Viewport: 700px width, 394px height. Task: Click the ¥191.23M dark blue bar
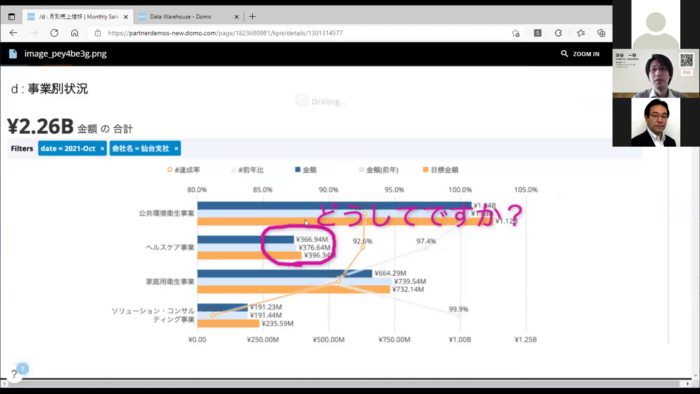coord(223,307)
